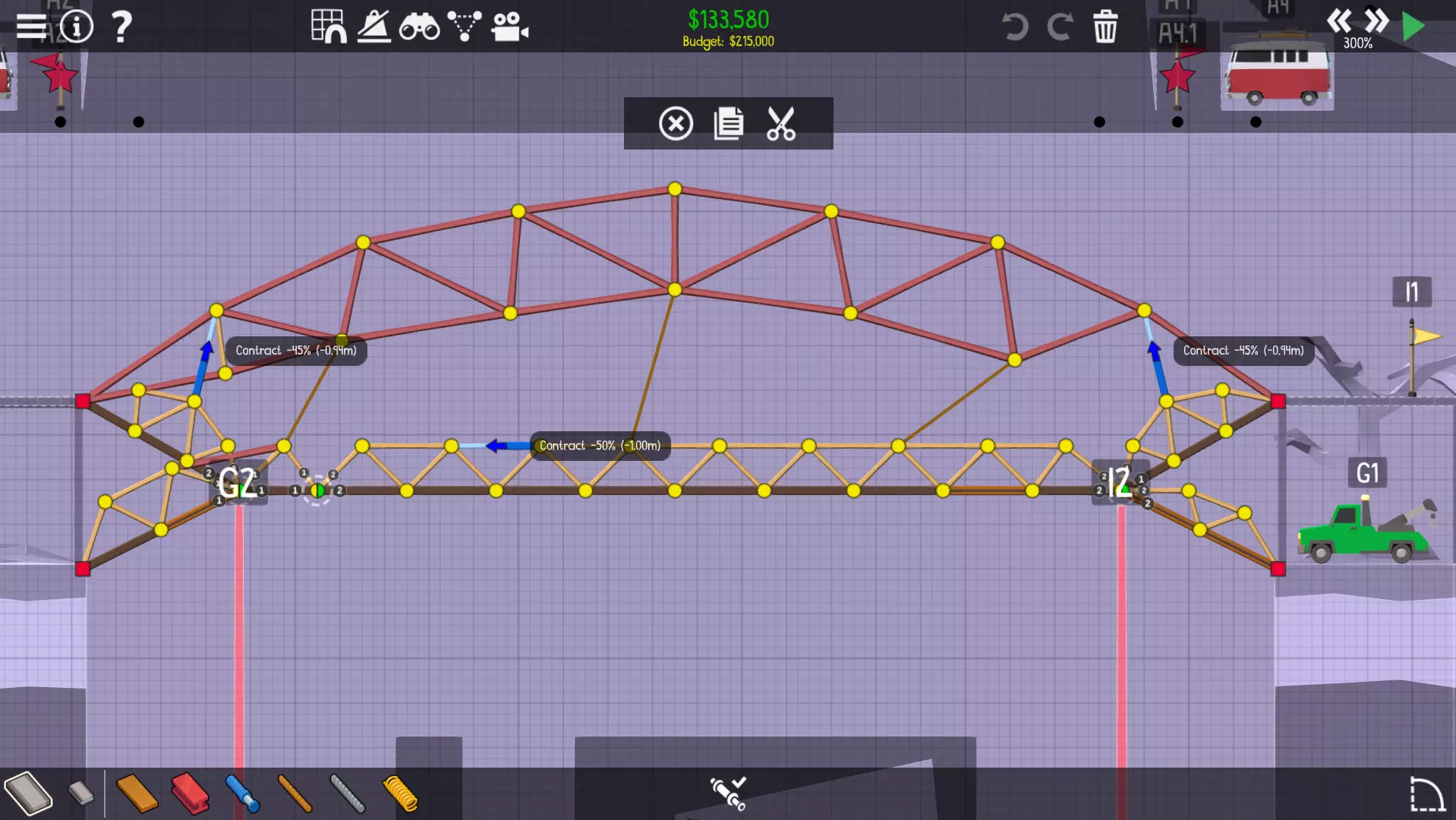Select the right upper hydraulic piston

click(1155, 363)
